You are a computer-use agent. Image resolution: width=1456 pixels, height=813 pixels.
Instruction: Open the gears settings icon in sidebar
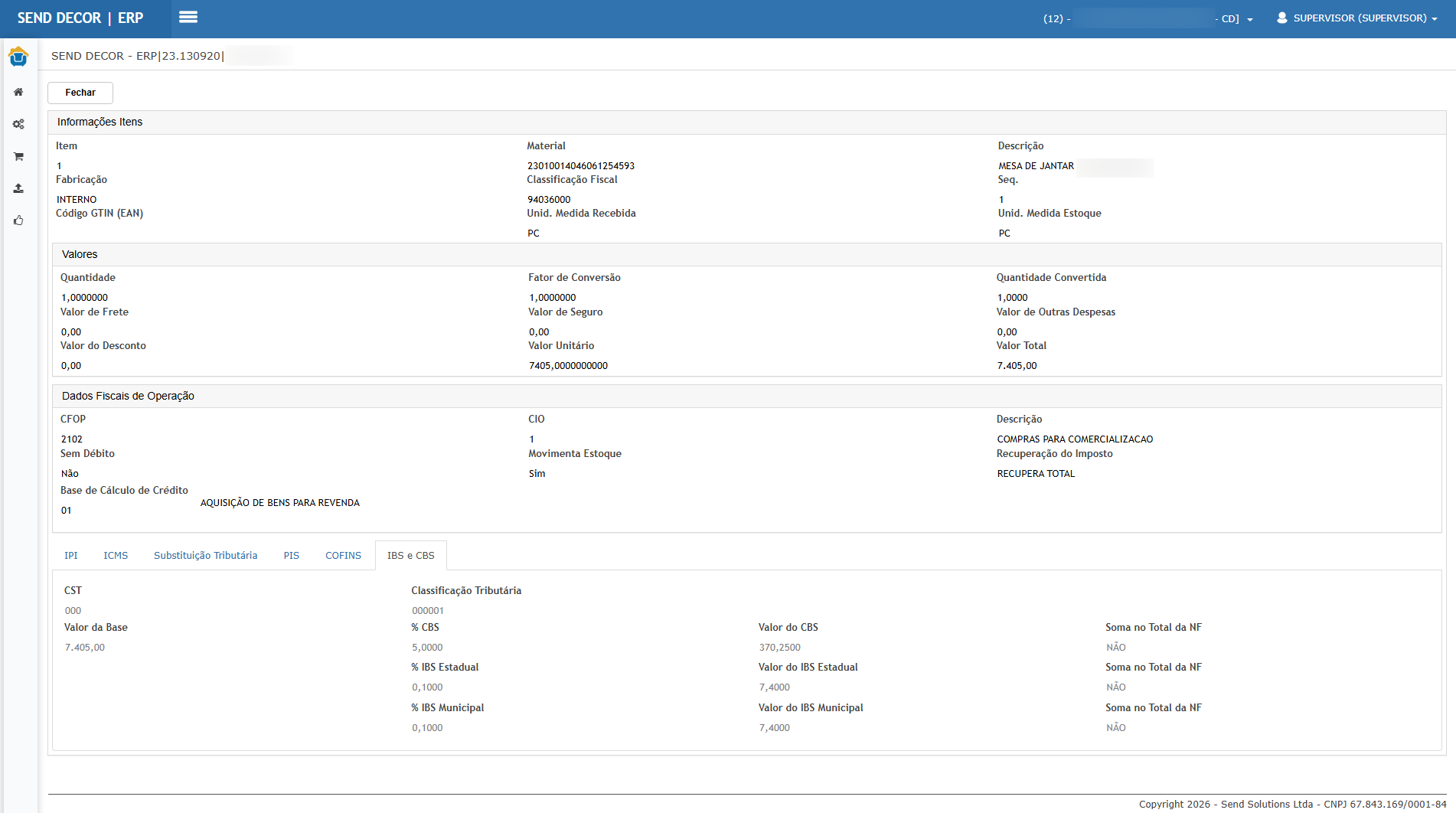[x=18, y=124]
